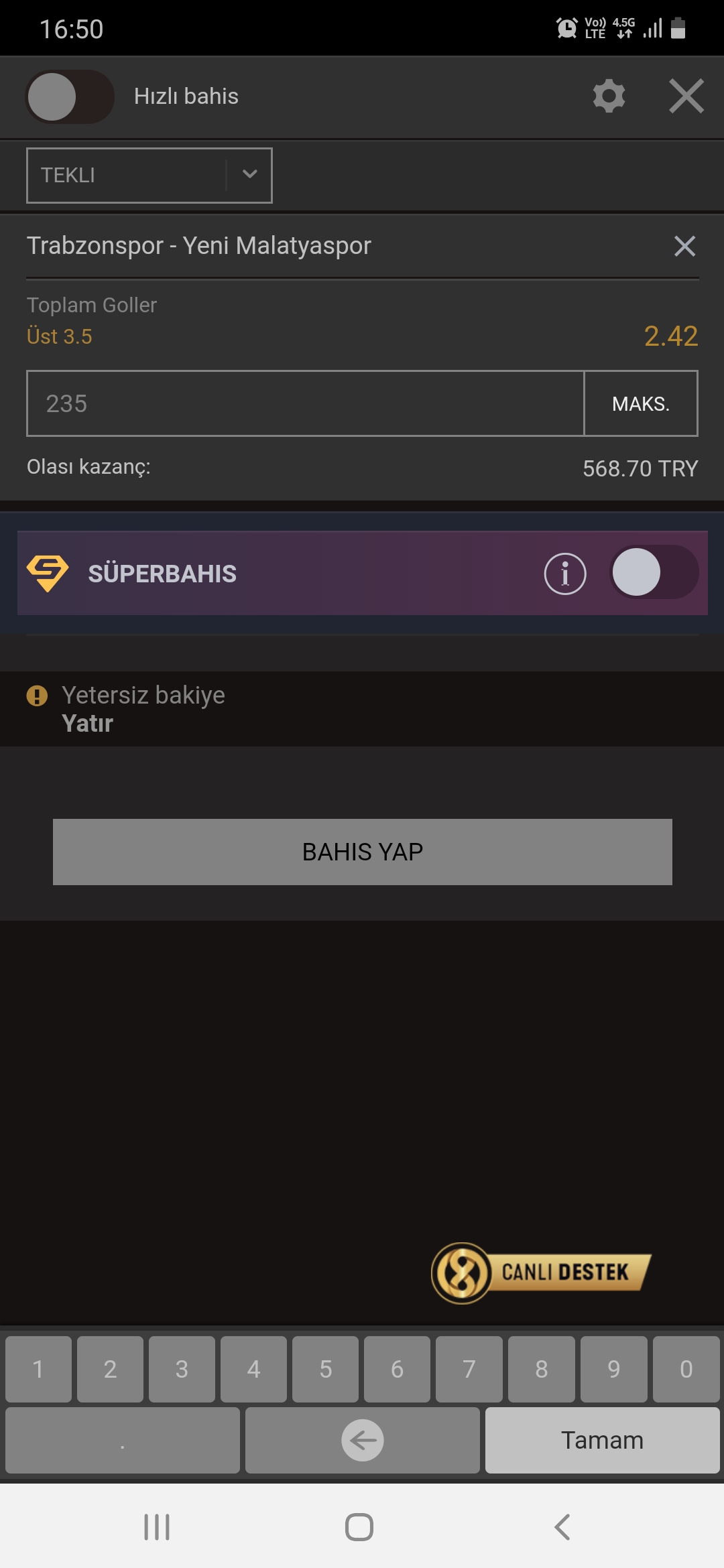Tap the Süperbahis logo icon
The height and width of the screenshot is (1568, 724).
tap(48, 574)
